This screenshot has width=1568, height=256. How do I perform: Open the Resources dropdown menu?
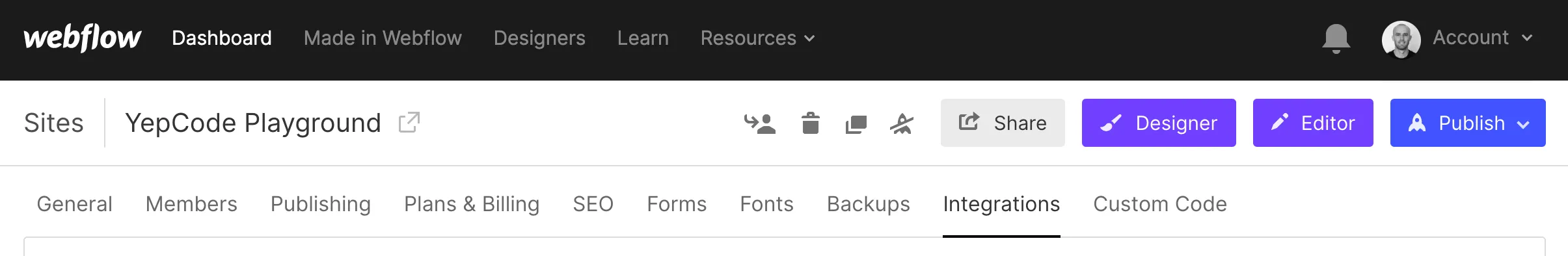[x=757, y=38]
